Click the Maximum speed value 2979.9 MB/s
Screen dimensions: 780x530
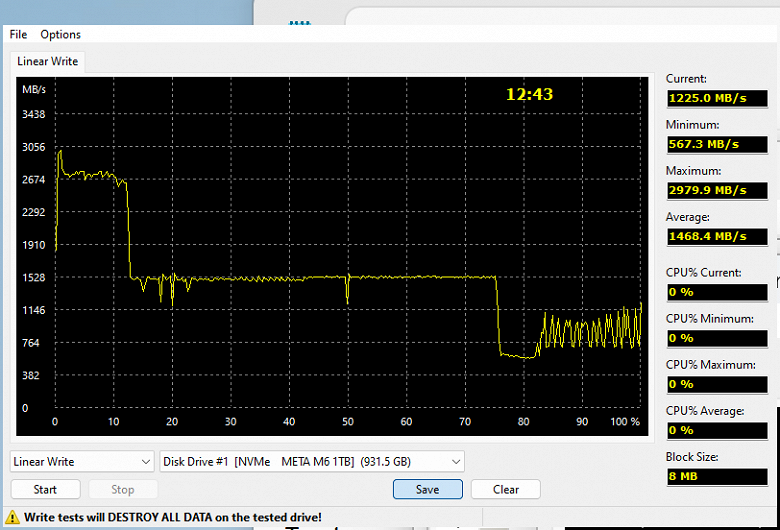pyautogui.click(x=717, y=190)
